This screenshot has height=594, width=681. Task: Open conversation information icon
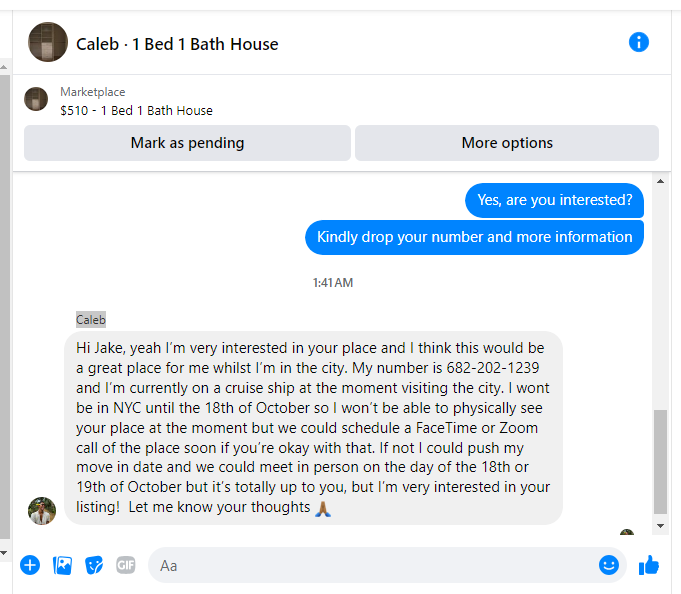tap(638, 43)
